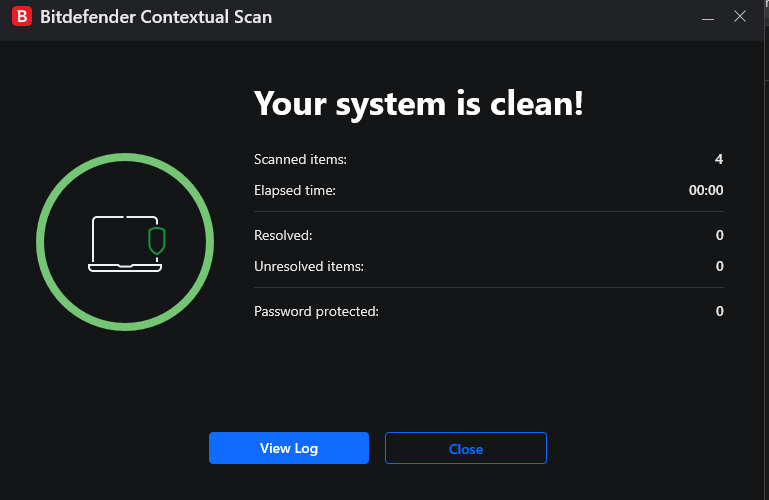Click the Resolved count value
769x500 pixels.
pos(719,236)
